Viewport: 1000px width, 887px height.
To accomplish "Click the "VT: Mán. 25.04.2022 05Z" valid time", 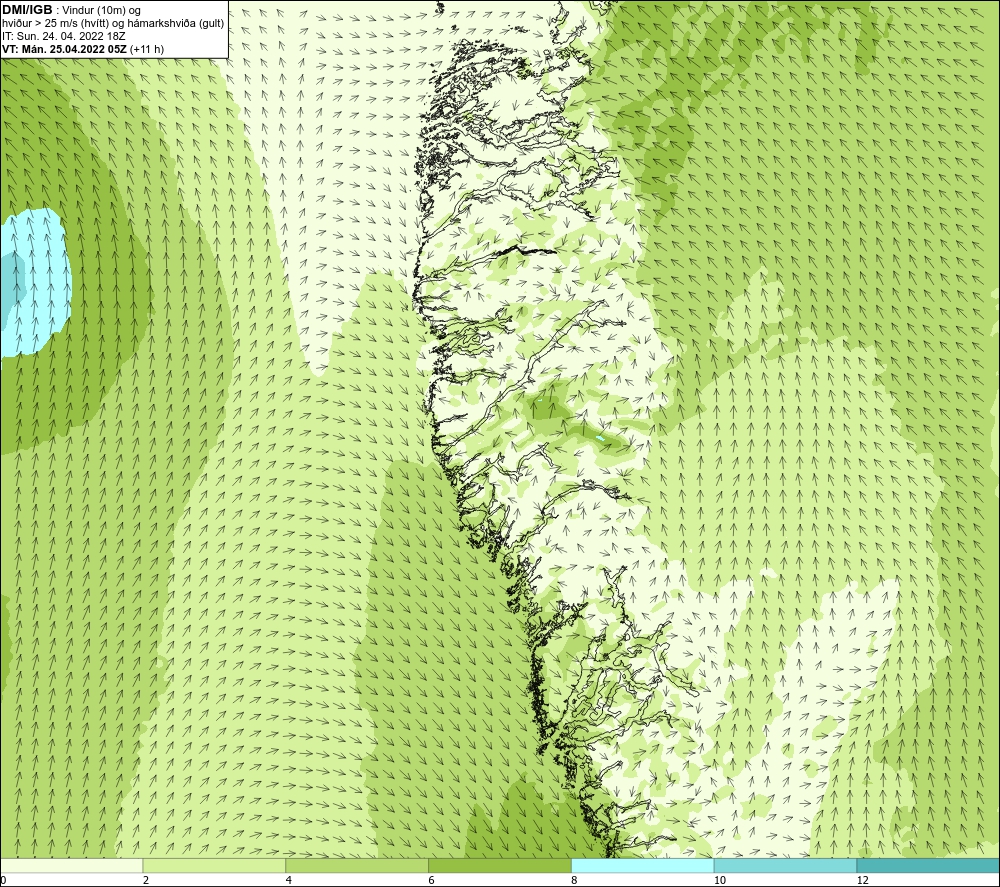I will 64,49.
